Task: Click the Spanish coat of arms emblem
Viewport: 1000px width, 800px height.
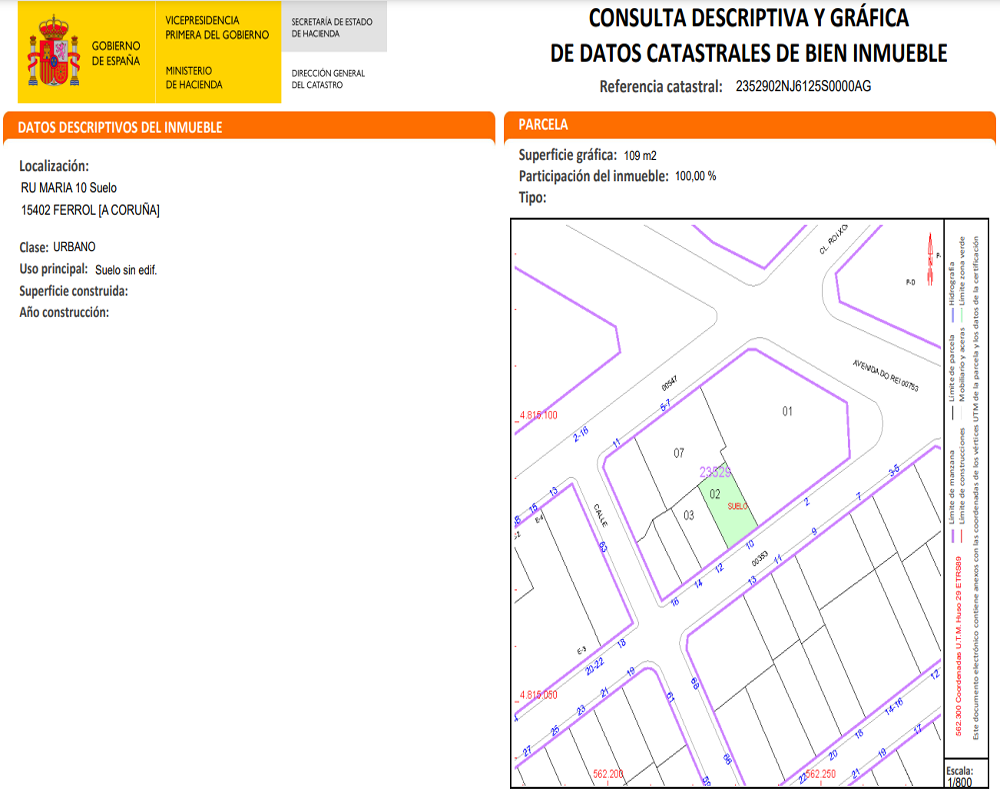Action: coord(54,52)
